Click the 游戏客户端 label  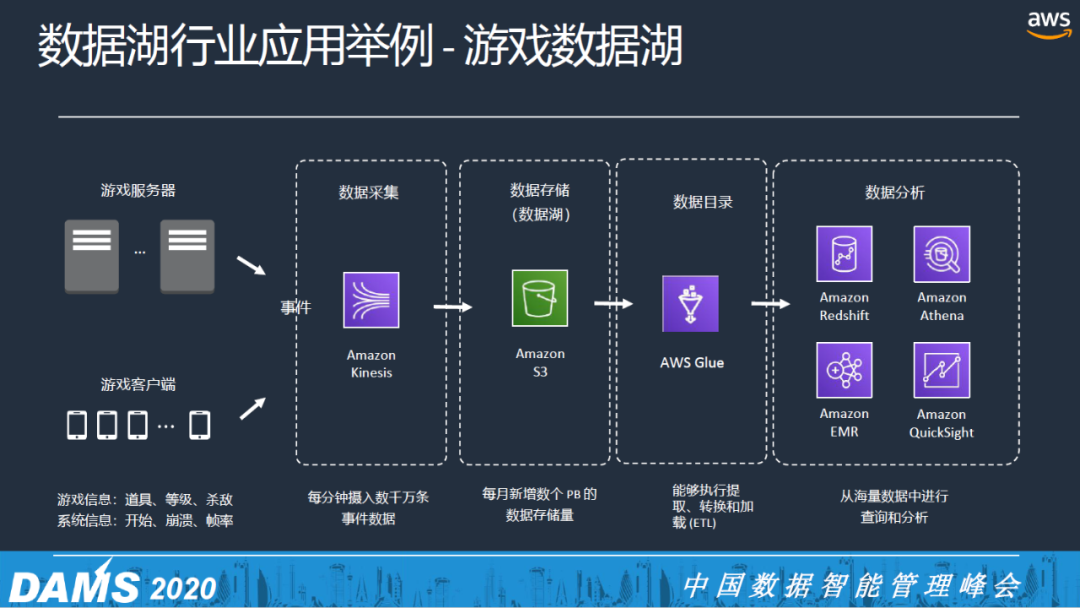[x=138, y=384]
